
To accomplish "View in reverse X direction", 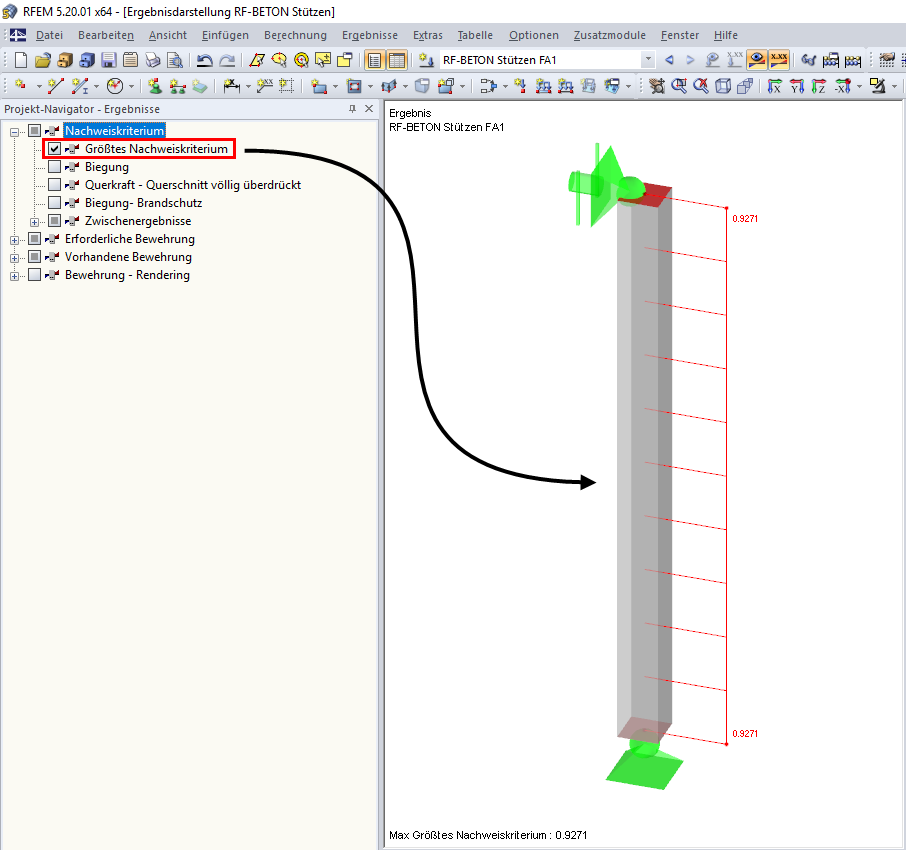I will [x=842, y=86].
